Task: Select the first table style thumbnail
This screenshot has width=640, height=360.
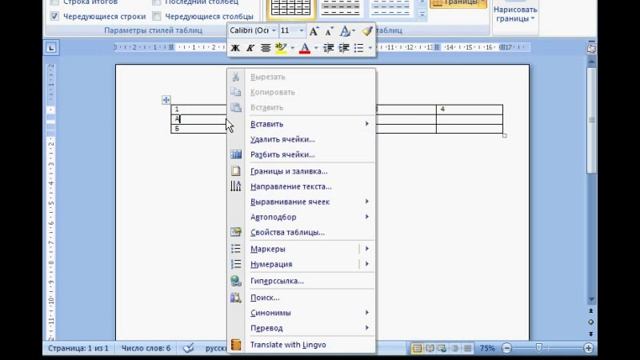Action: click(x=291, y=9)
